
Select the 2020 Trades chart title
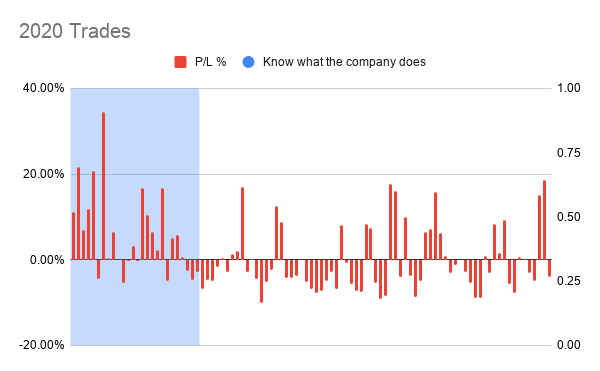tap(75, 31)
